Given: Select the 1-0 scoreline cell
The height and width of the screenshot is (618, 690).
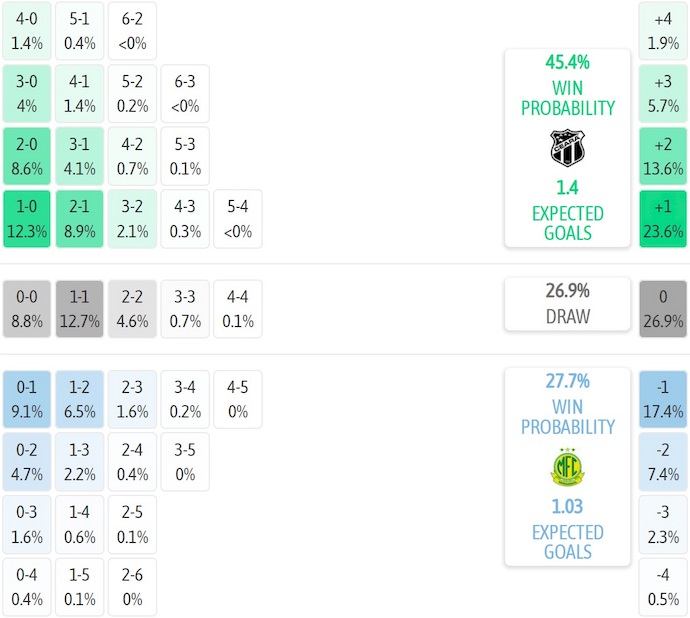Looking at the screenshot, I should 27,219.
